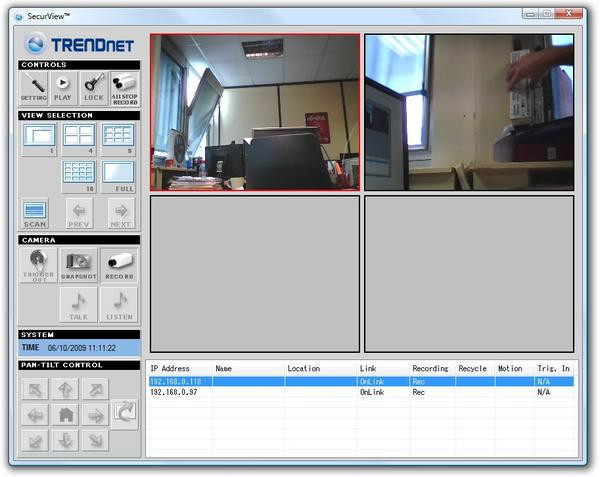The height and width of the screenshot is (477, 600).
Task: Click N/A cell for 192.168.0.97
Action: [x=543, y=392]
